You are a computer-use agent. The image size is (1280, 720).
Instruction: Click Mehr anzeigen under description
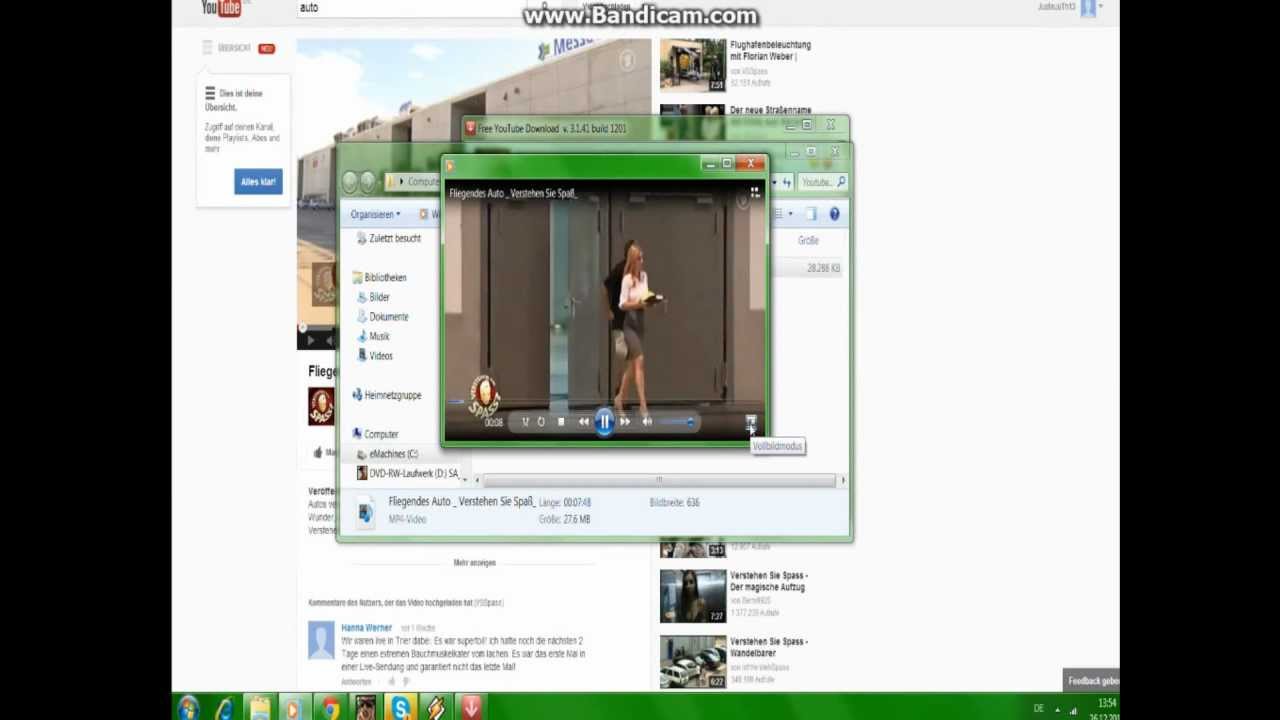coord(474,563)
